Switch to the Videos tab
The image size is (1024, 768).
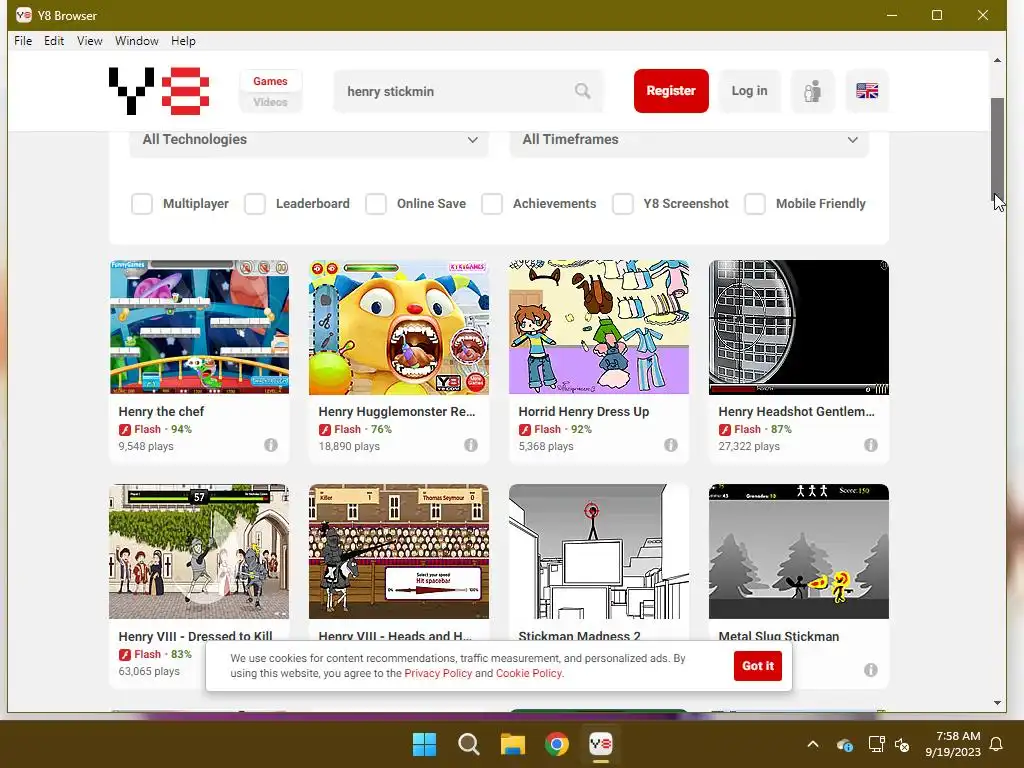point(270,102)
